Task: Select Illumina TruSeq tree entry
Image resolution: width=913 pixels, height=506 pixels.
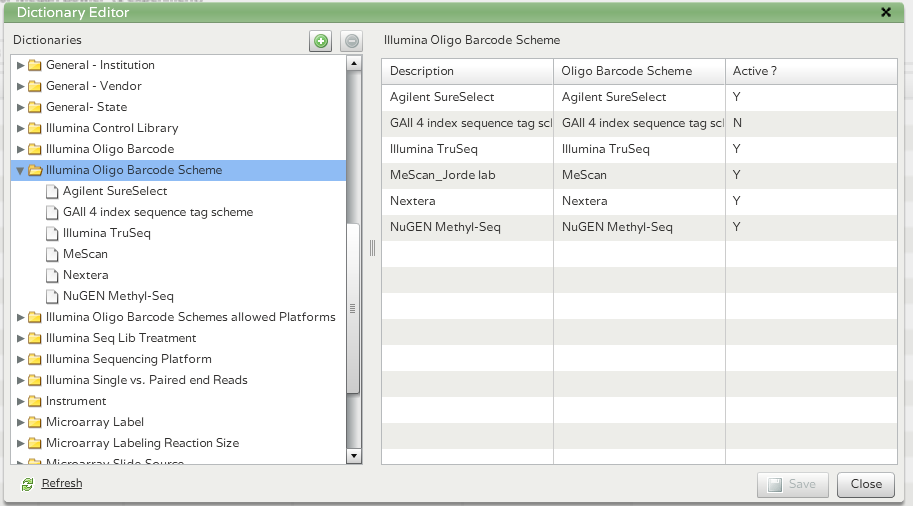Action: [x=107, y=233]
